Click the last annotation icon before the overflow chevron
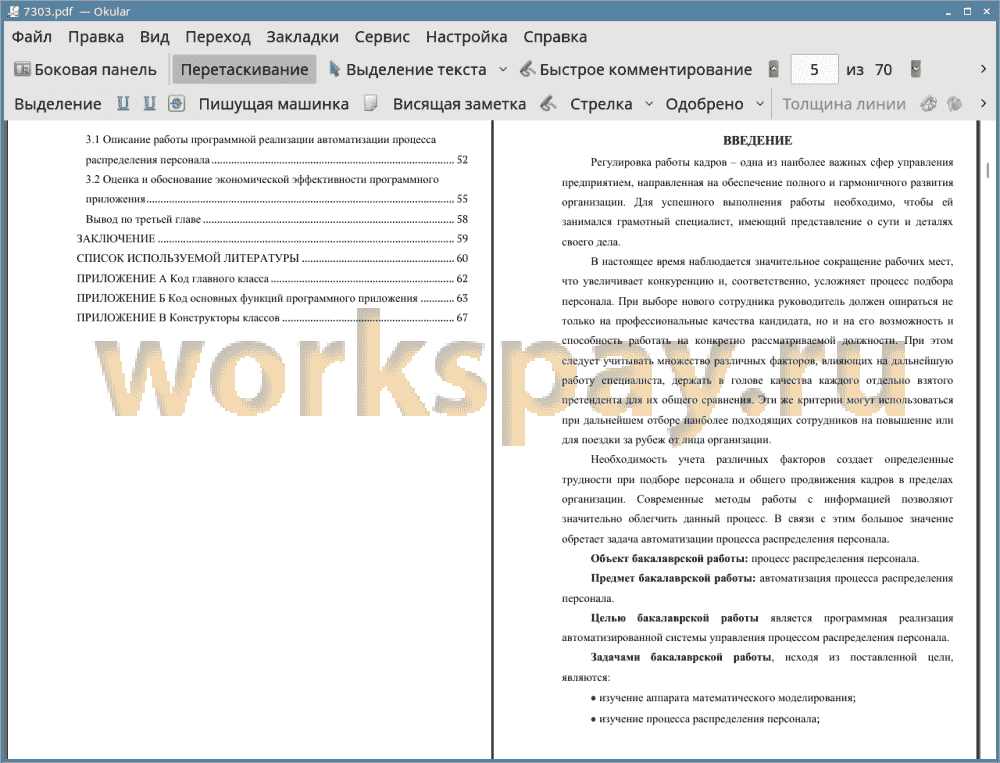 (955, 103)
